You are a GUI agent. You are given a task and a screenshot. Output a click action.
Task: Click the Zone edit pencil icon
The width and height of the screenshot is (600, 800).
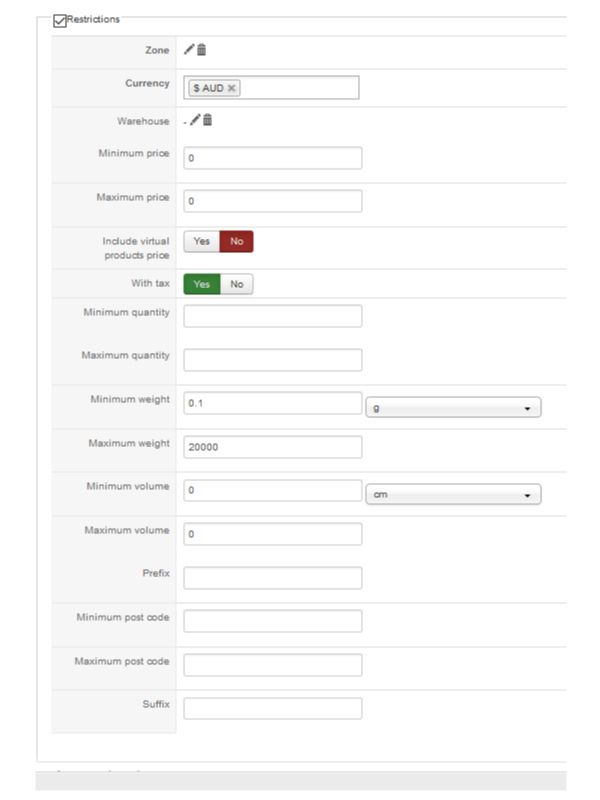(x=189, y=49)
